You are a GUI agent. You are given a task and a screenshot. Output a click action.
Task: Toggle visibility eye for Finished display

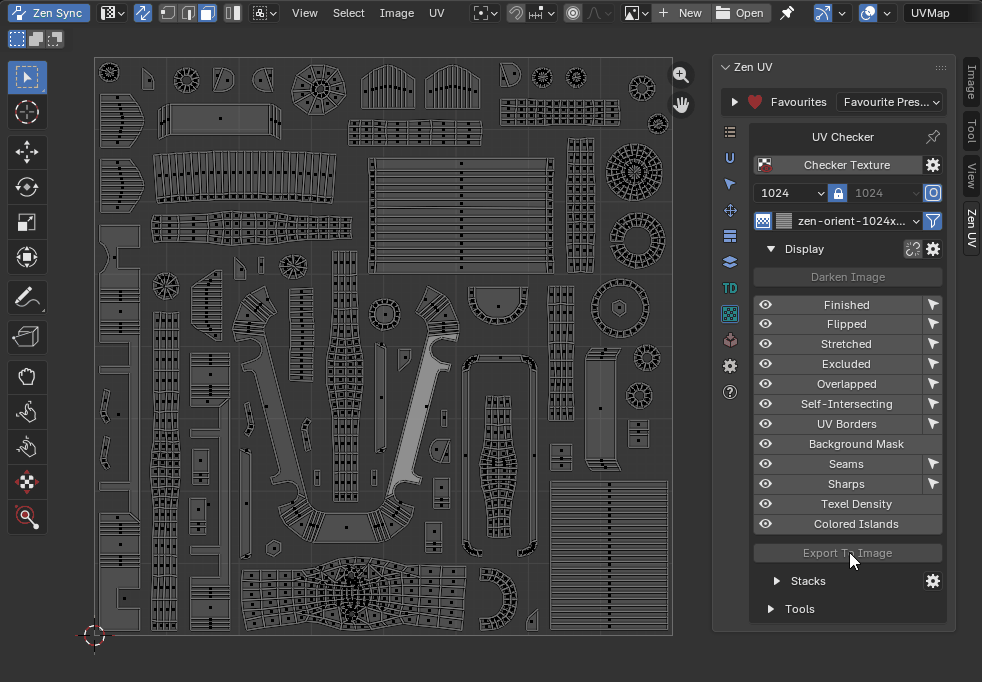coord(765,305)
